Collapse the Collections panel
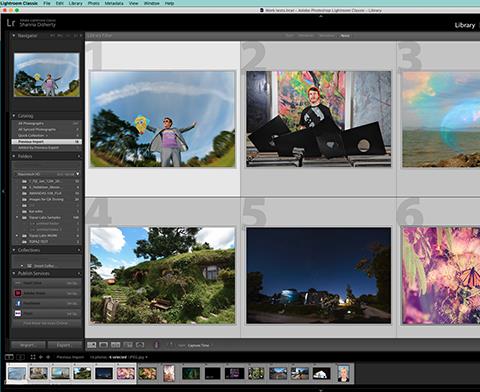The height and width of the screenshot is (392, 480). tap(14, 250)
